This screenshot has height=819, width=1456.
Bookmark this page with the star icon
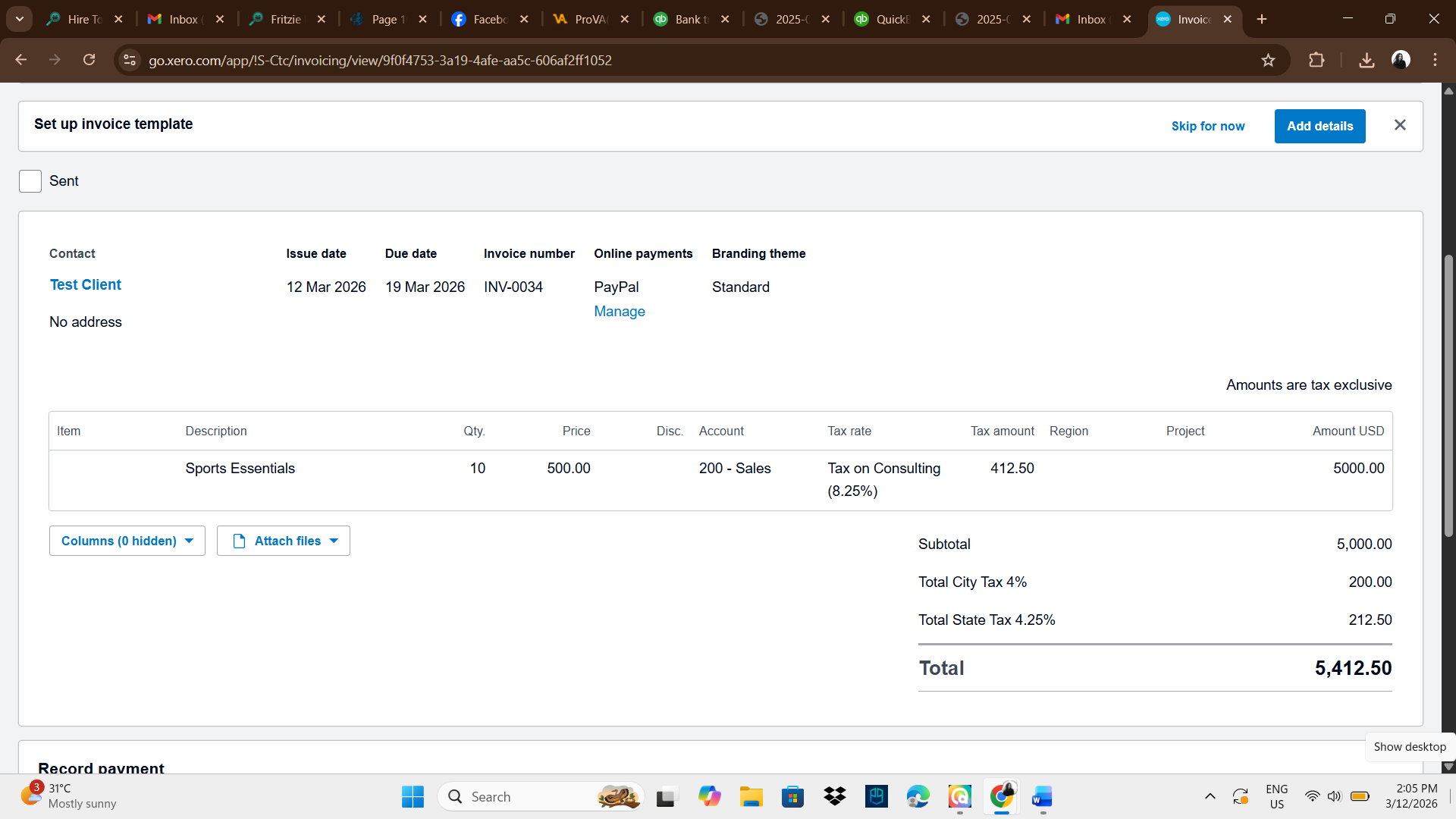tap(1268, 60)
